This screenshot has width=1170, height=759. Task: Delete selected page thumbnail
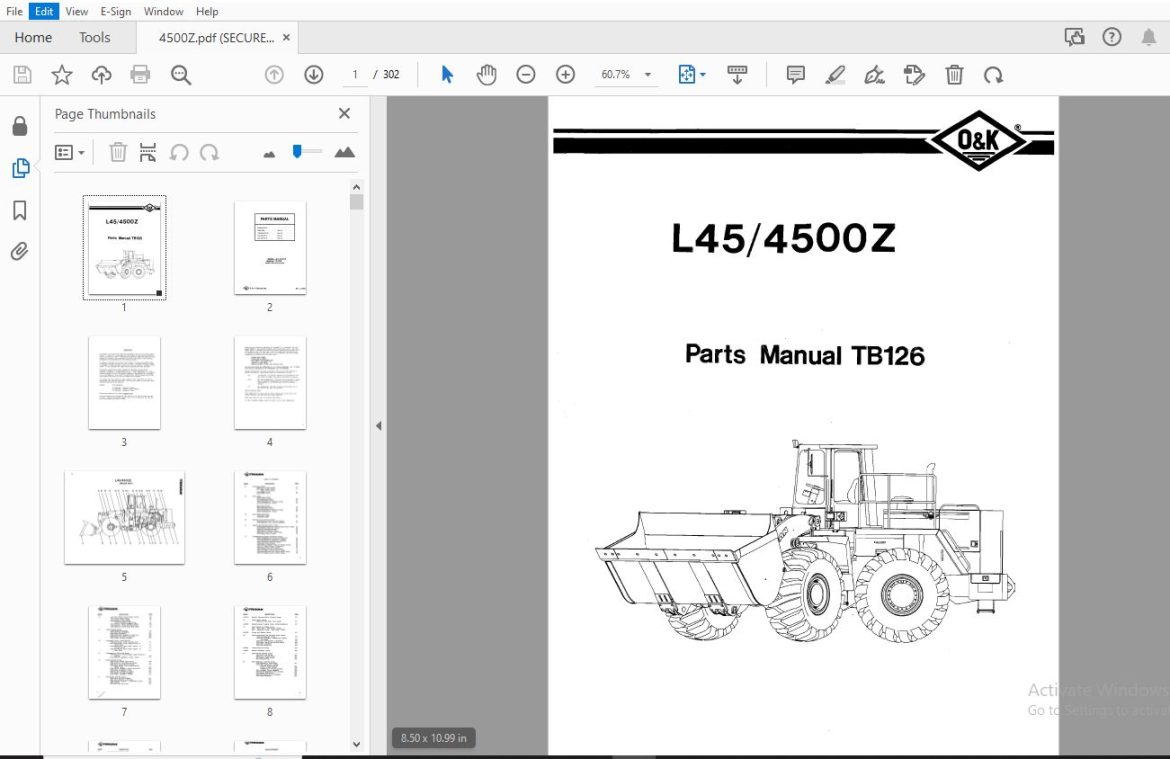coord(118,152)
